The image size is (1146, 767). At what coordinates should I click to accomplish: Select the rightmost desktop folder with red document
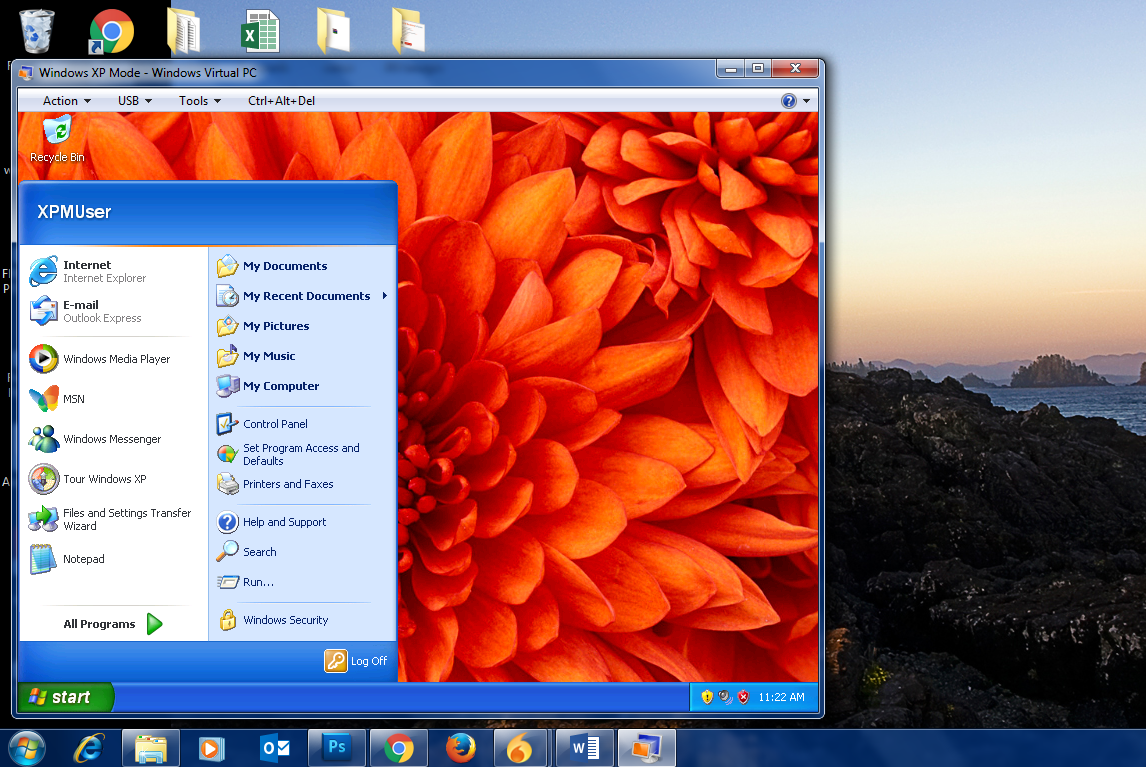click(x=408, y=31)
